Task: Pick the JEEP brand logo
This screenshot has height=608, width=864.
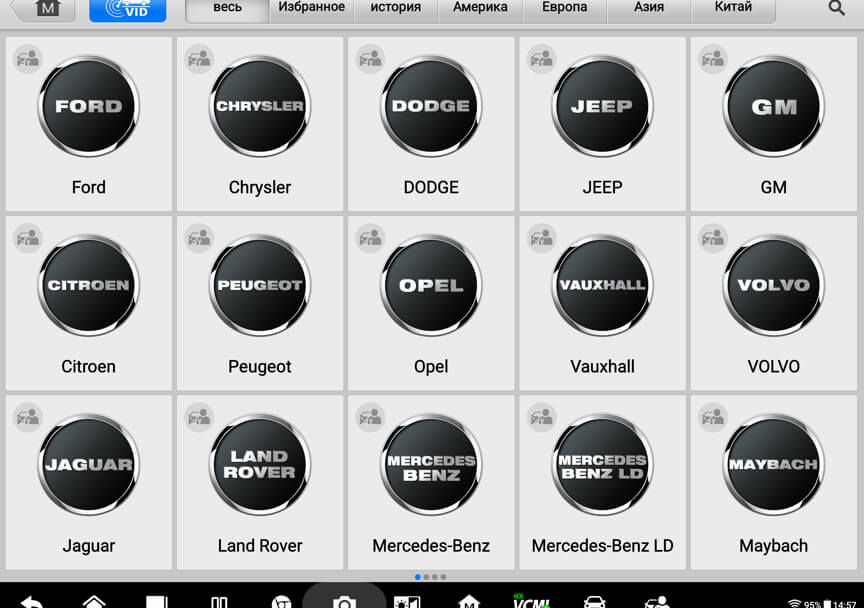Action: click(x=602, y=106)
